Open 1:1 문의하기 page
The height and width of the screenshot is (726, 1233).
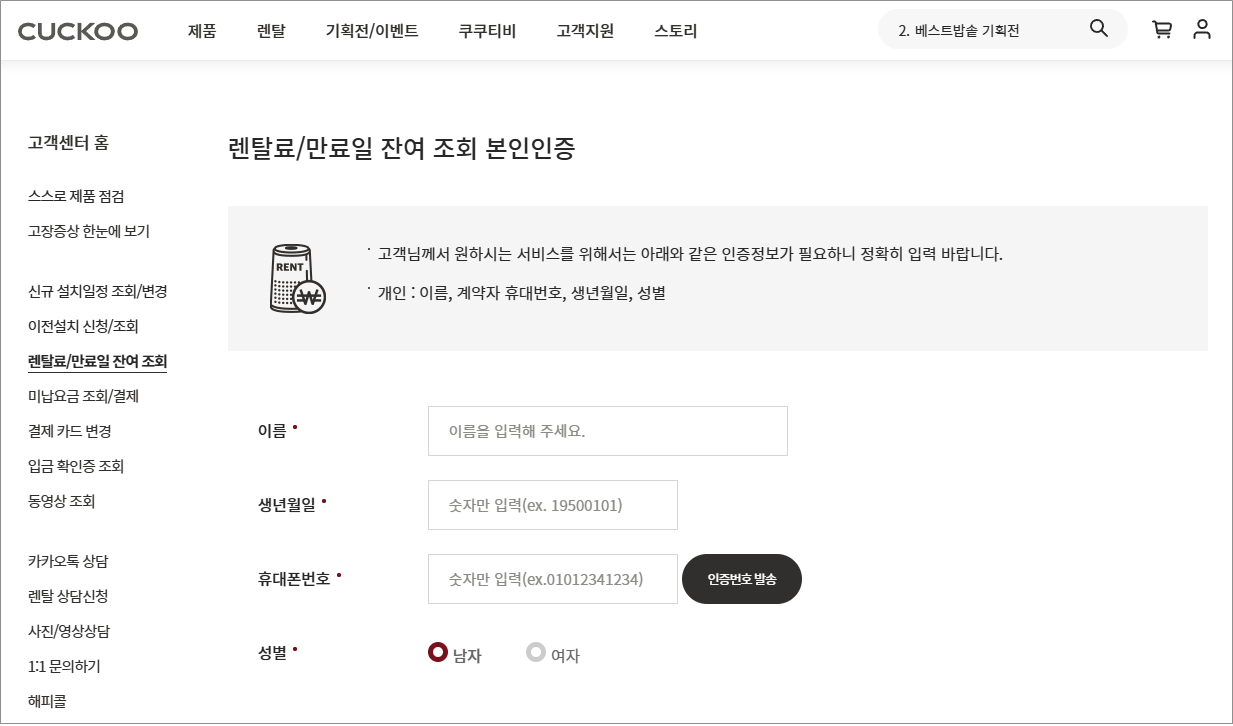pyautogui.click(x=63, y=666)
